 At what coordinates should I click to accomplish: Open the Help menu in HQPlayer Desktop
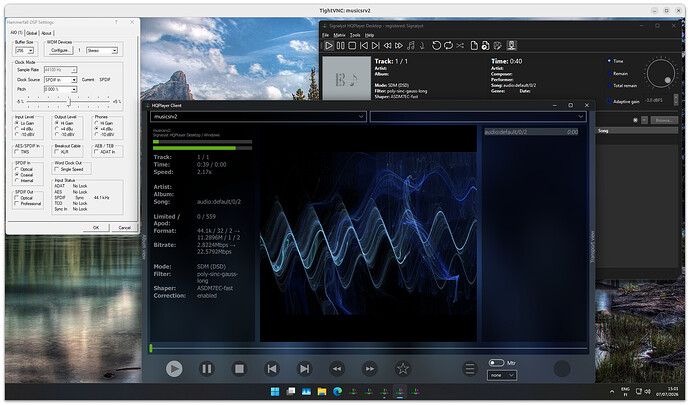tap(370, 35)
